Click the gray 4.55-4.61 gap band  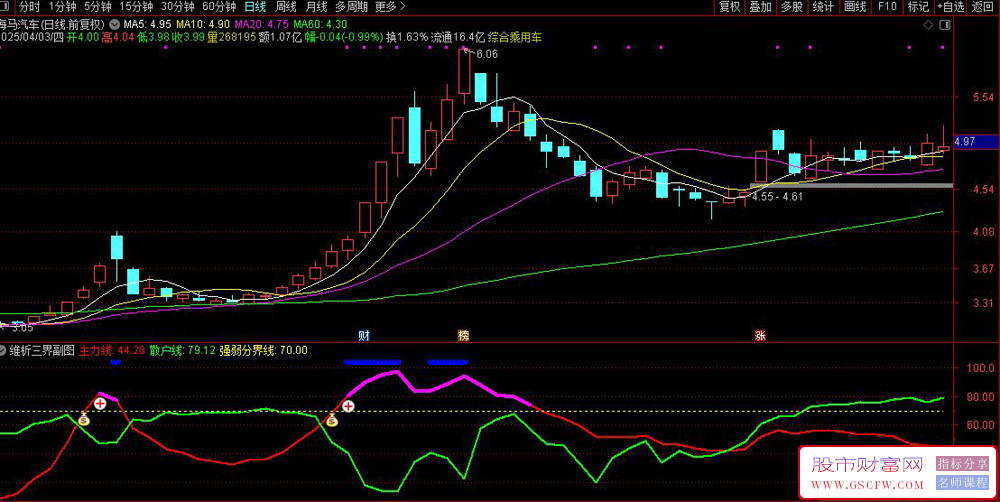click(x=851, y=186)
